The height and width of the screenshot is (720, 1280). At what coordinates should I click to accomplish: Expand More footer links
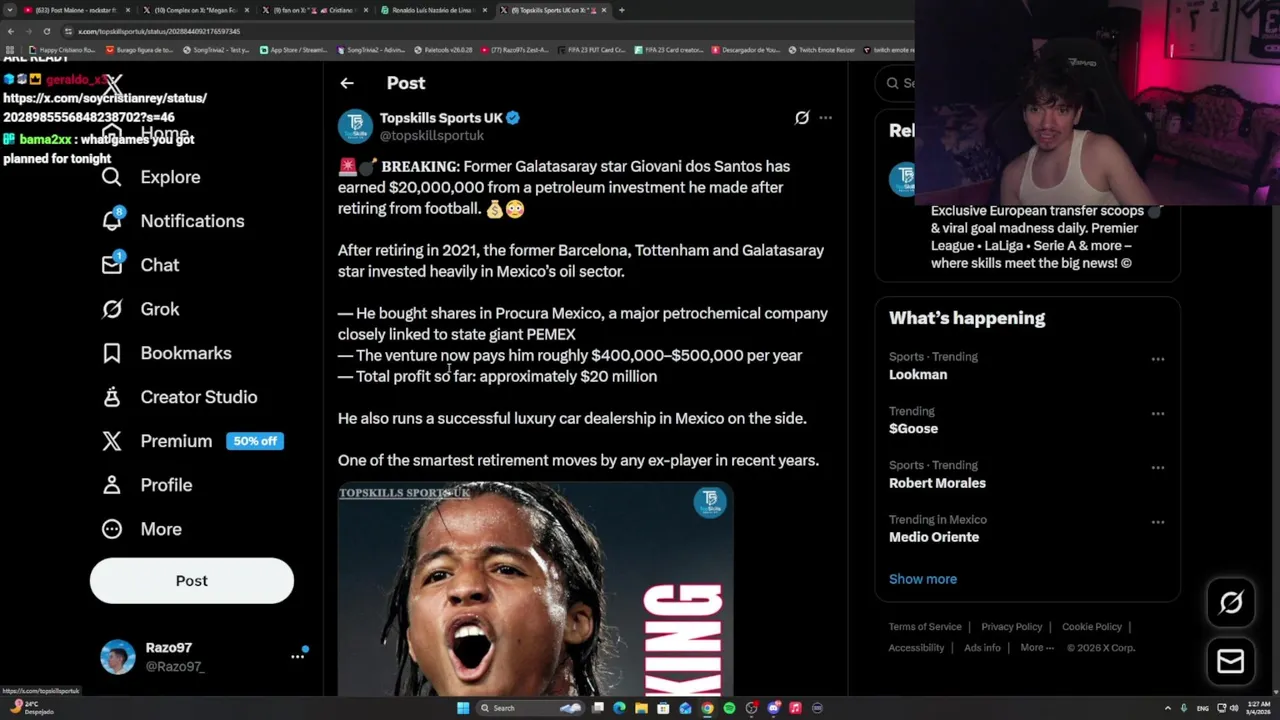1037,648
